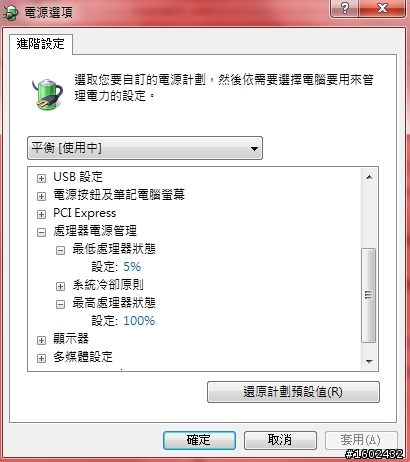Collapse the 處理器電源管理 node

tap(41, 232)
